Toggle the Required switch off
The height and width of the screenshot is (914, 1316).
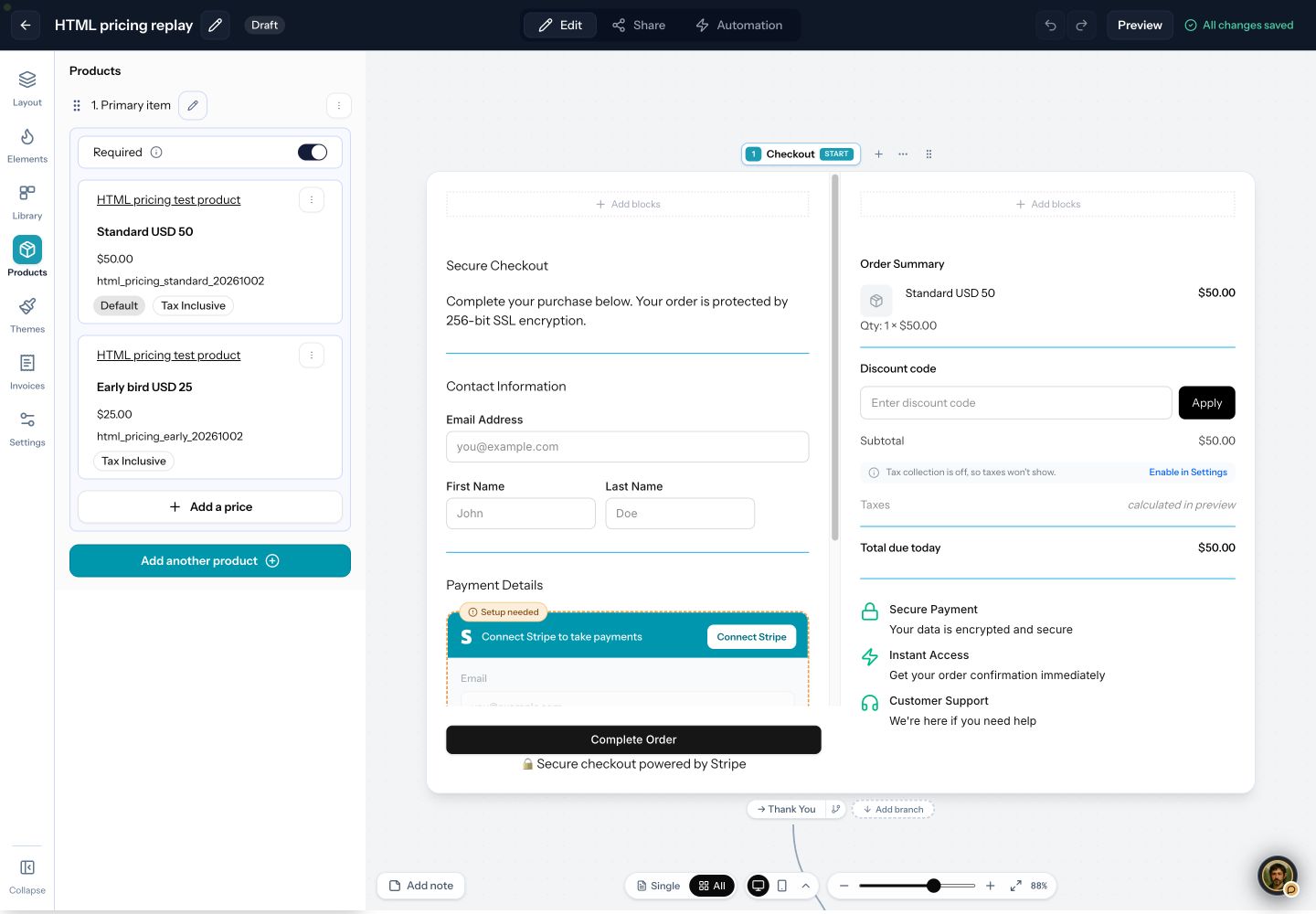tap(313, 153)
